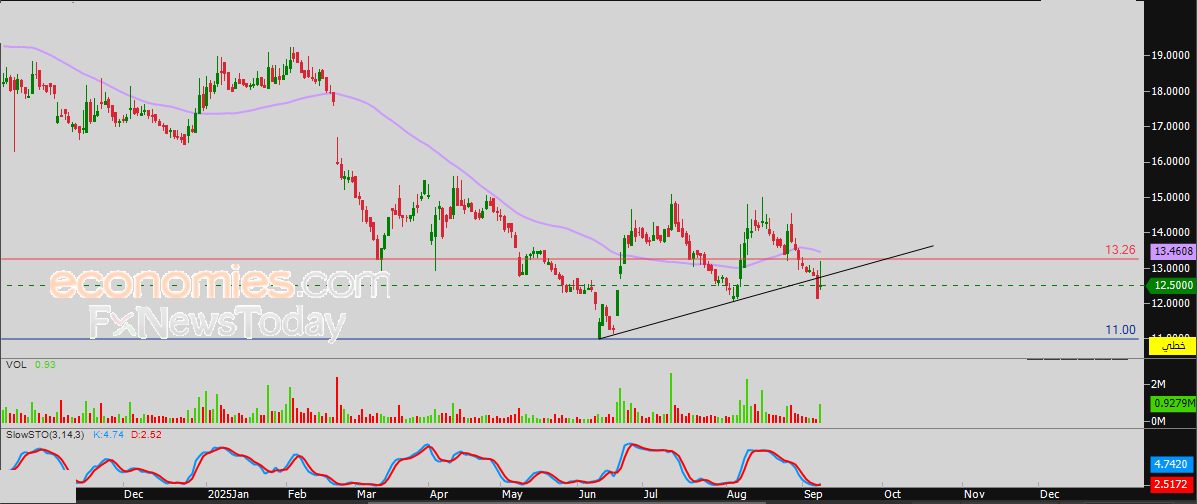Click the 16.0000 price axis label
Viewport: 1197px width, 504px height.
(1170, 162)
